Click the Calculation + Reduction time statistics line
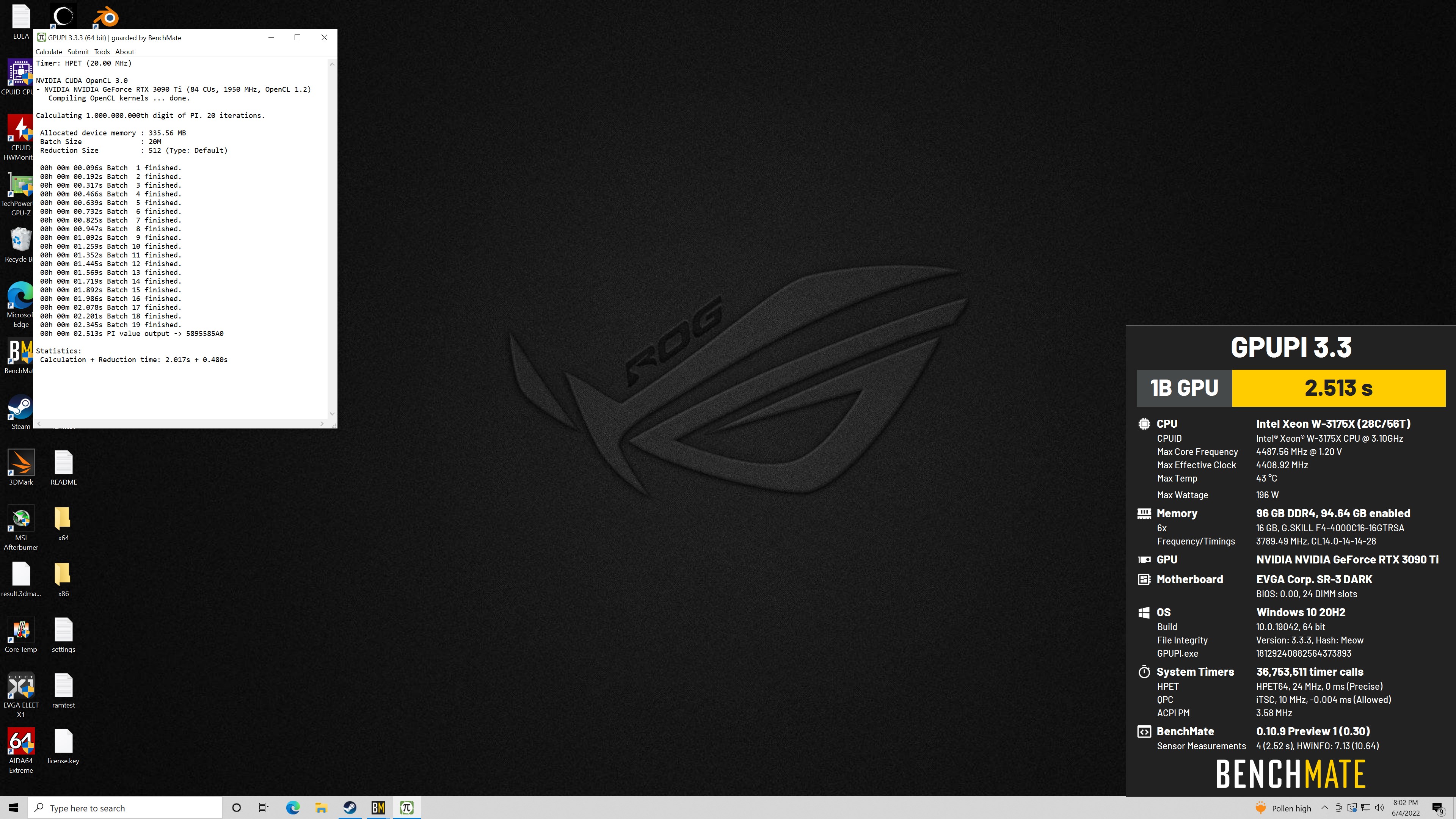 click(134, 359)
